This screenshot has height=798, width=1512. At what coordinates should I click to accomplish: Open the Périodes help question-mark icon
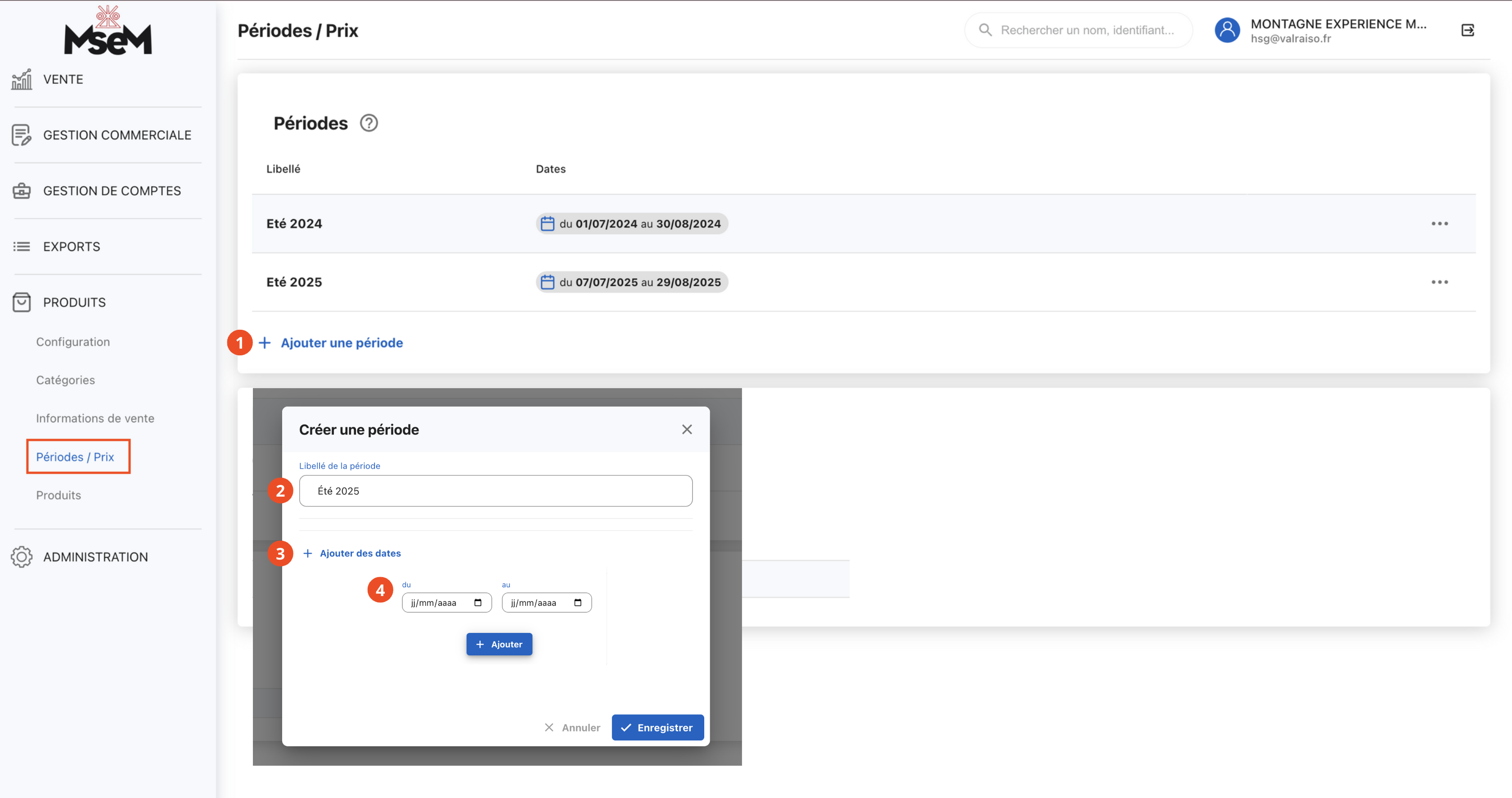coord(369,123)
